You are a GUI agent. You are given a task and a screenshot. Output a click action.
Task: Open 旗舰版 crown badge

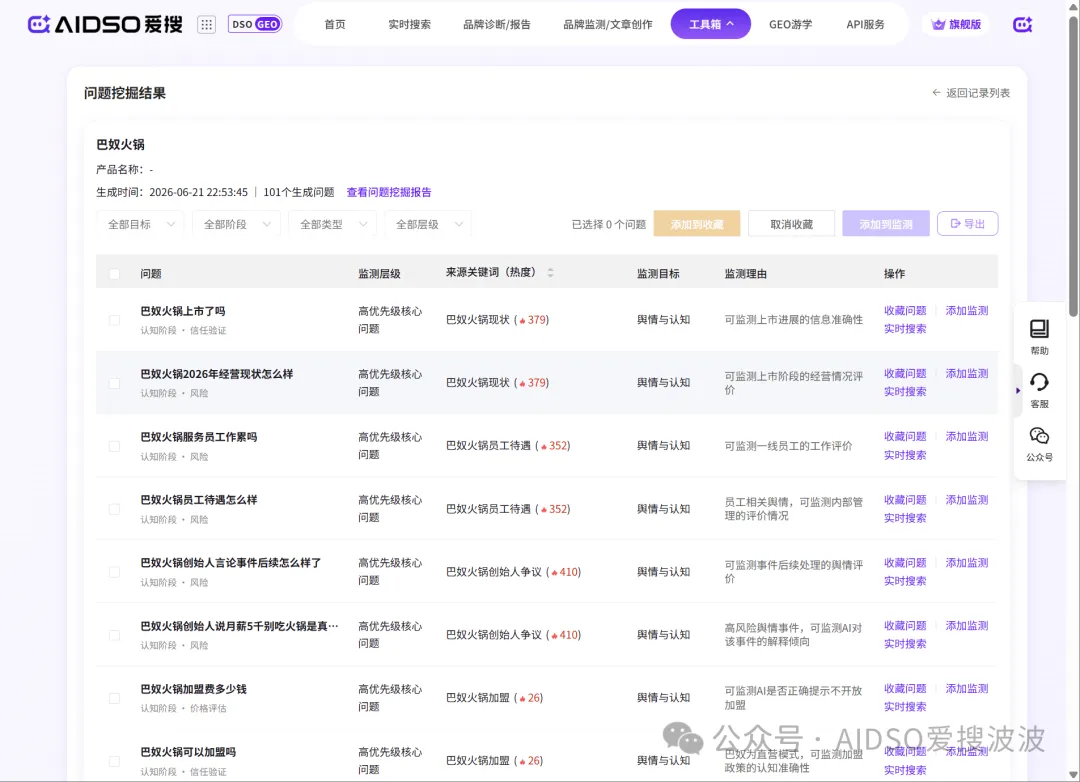(956, 25)
